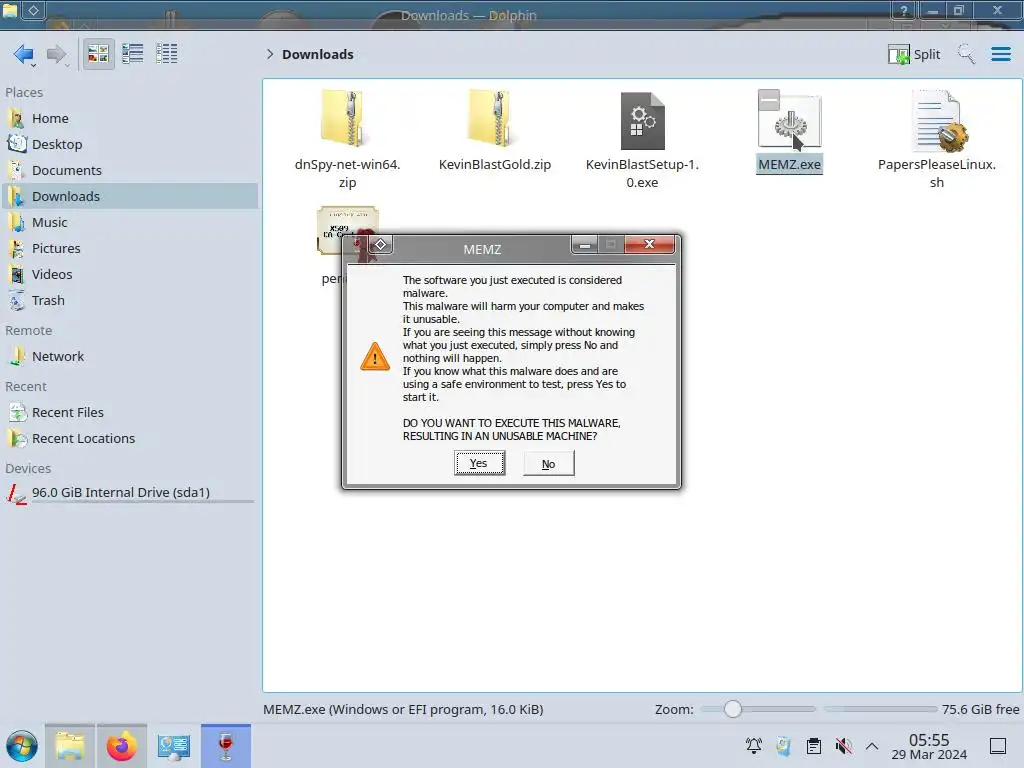Toggle the muted volume tray icon
The width and height of the screenshot is (1024, 768).
coord(844,746)
